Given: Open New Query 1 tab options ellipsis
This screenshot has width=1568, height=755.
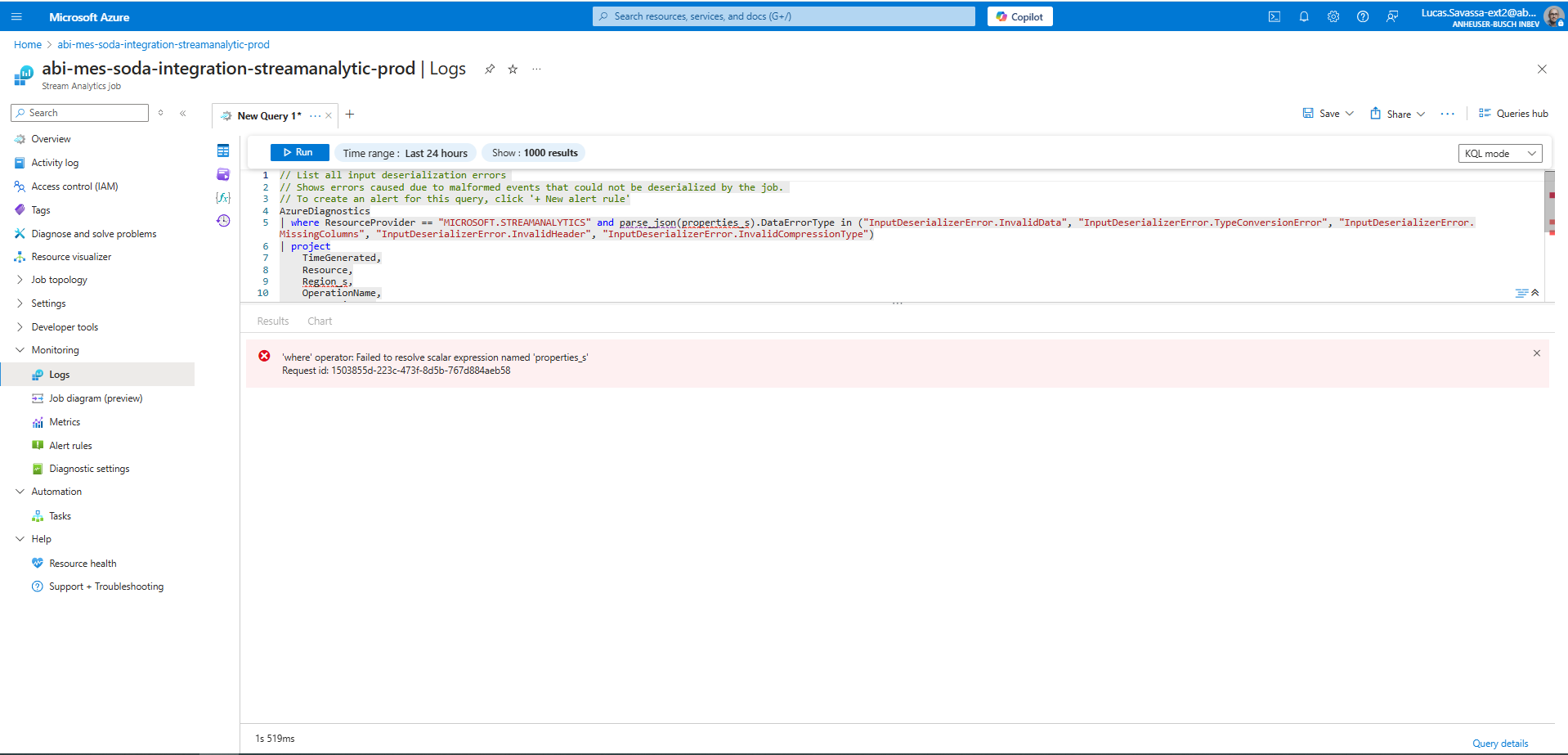Looking at the screenshot, I should pyautogui.click(x=316, y=116).
